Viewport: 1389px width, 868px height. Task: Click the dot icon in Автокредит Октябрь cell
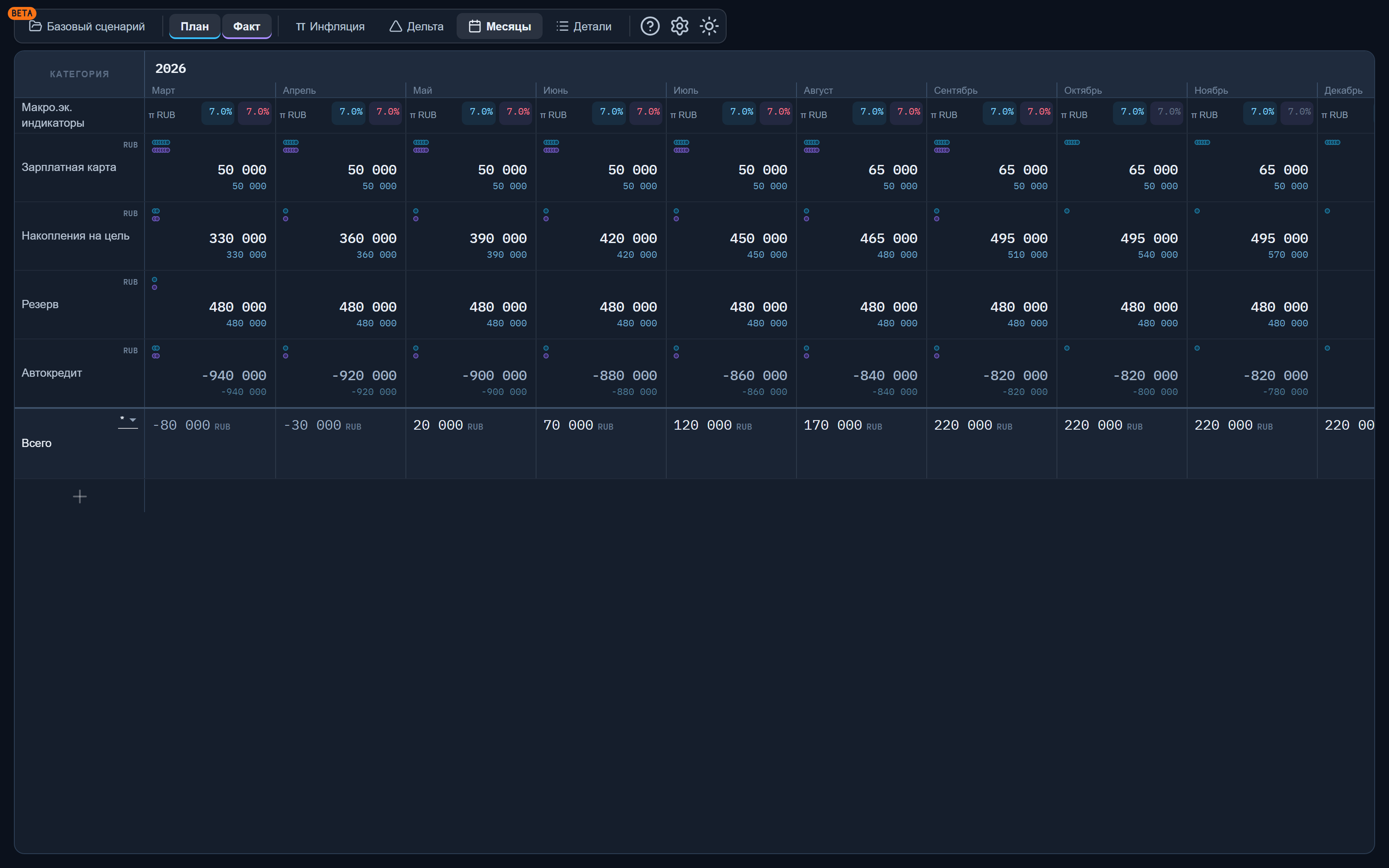[x=1067, y=349]
